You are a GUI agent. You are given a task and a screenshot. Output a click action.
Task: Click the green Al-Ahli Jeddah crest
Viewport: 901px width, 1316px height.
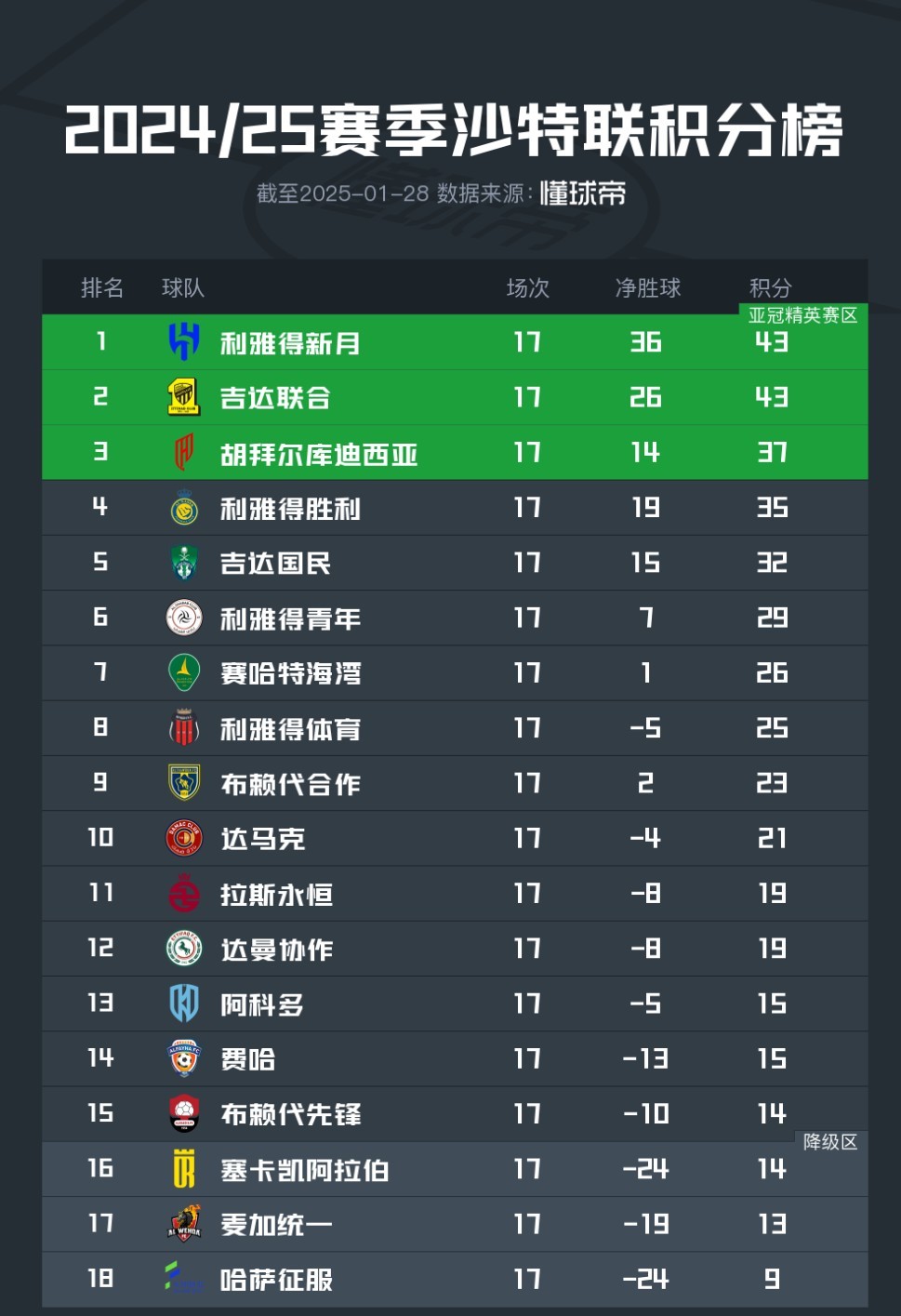(x=184, y=563)
